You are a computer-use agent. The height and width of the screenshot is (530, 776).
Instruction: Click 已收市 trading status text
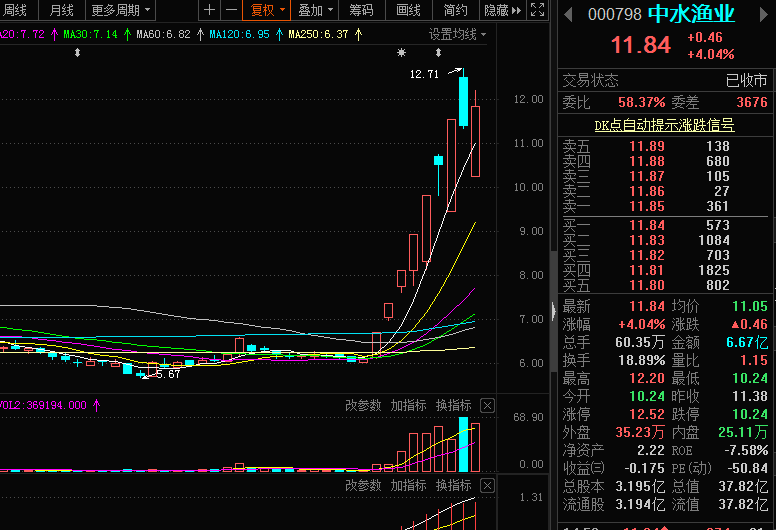[x=746, y=80]
